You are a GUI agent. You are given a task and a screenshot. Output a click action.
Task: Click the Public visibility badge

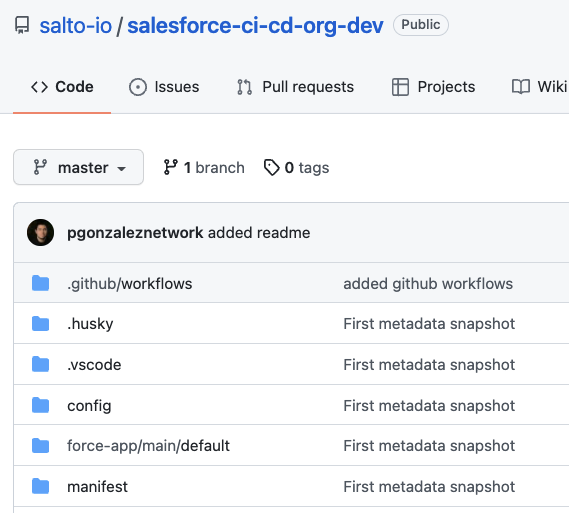pyautogui.click(x=421, y=25)
